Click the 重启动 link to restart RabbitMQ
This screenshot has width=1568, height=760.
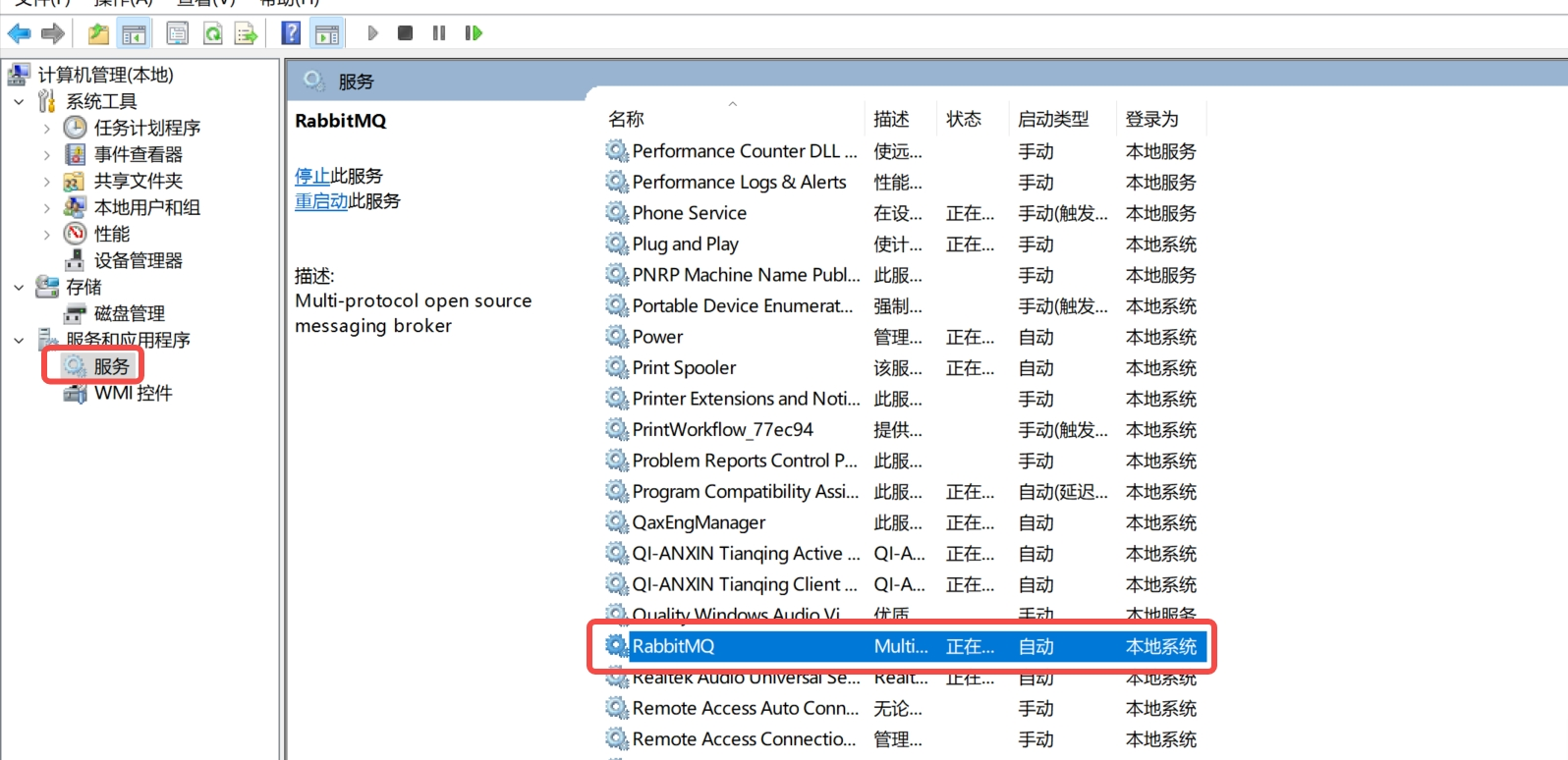(x=321, y=200)
